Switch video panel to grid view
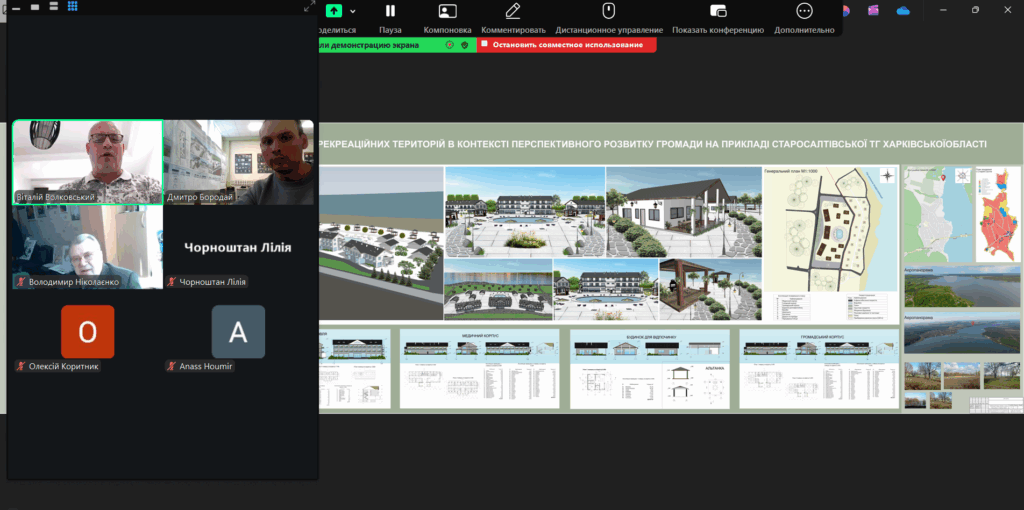 (73, 6)
